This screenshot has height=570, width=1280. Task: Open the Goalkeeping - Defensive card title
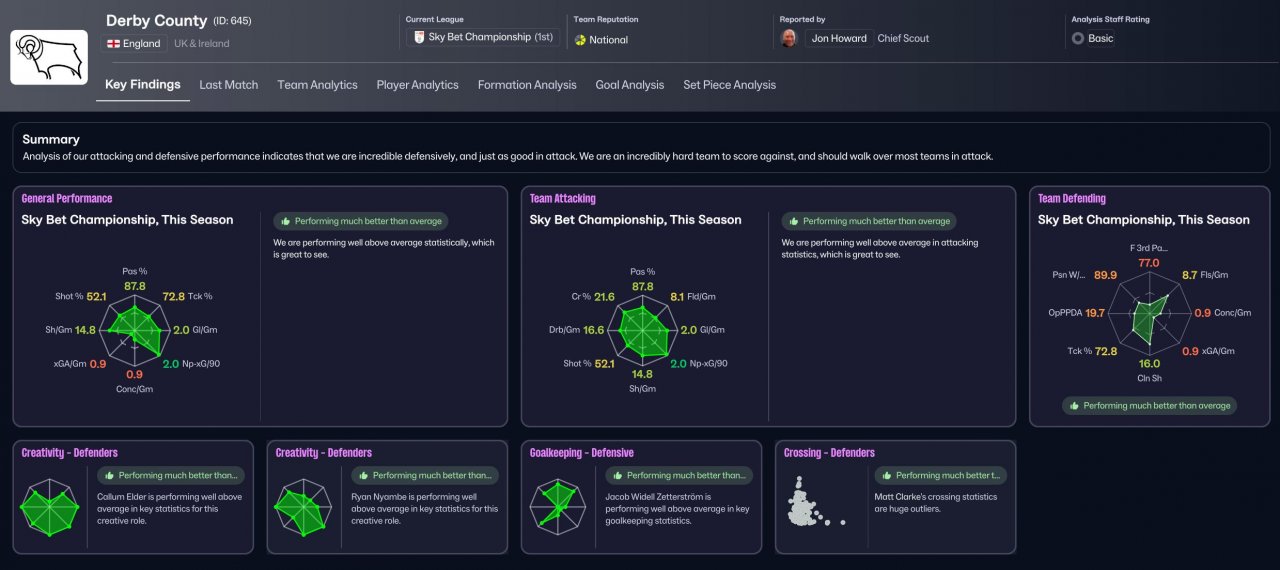[582, 453]
